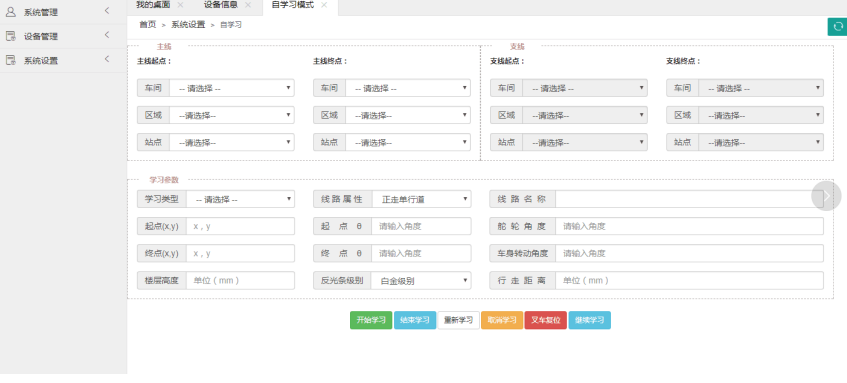The width and height of the screenshot is (847, 383).
Task: Switch to the 我的桌面 tab
Action: pos(153,5)
